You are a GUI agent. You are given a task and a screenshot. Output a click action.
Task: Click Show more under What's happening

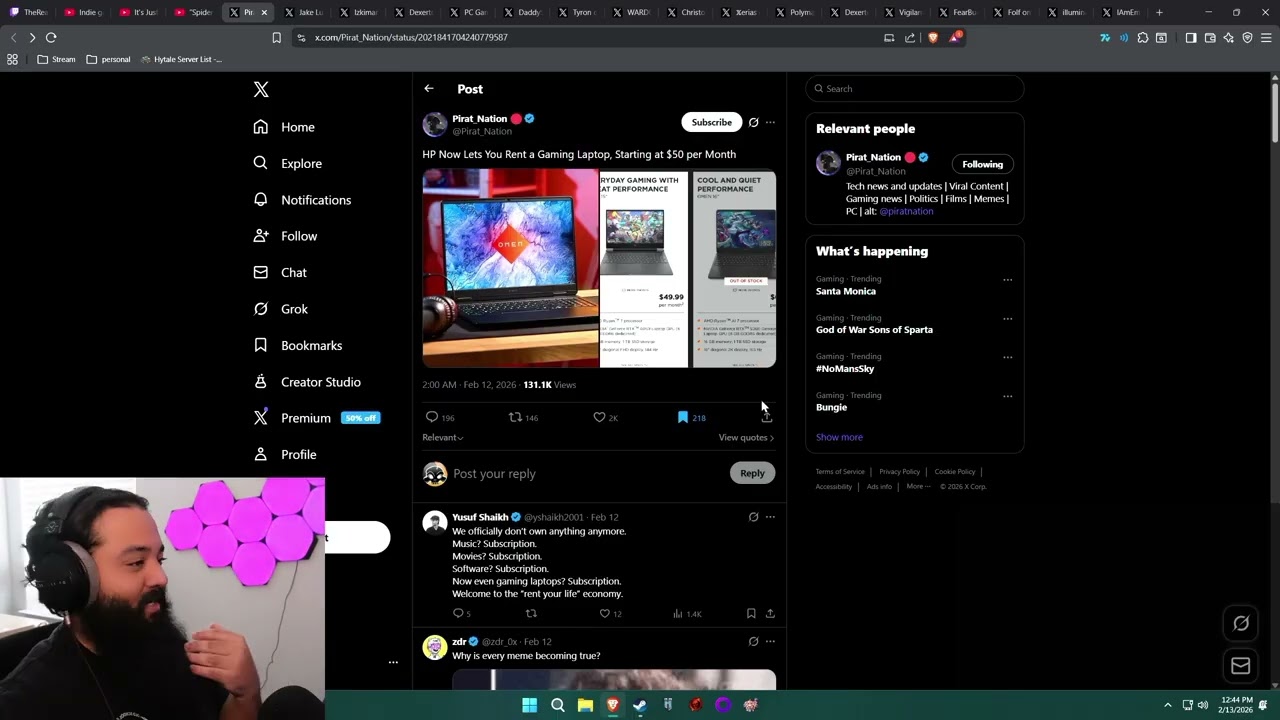[839, 437]
